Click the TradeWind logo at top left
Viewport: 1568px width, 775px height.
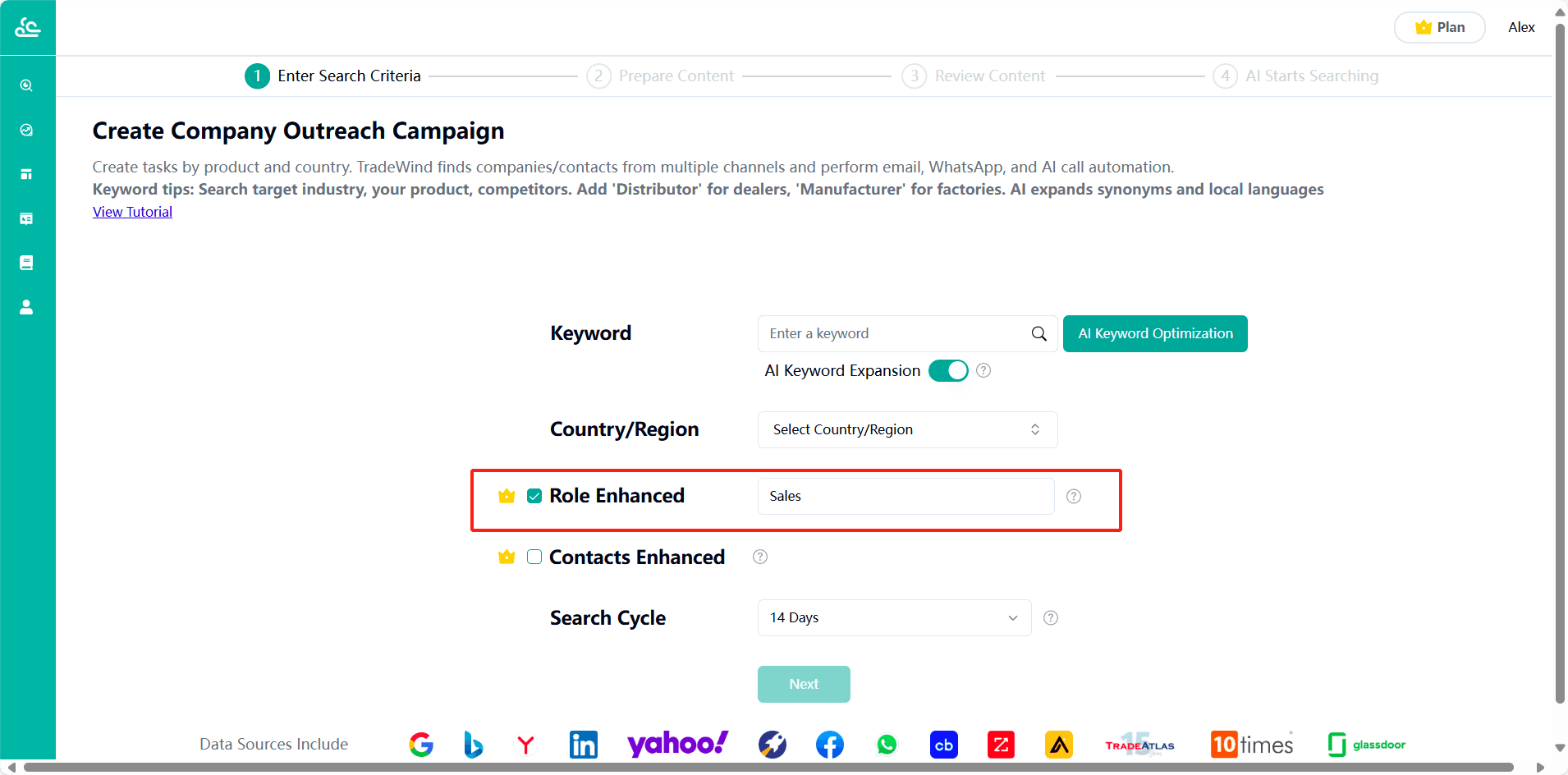click(28, 27)
